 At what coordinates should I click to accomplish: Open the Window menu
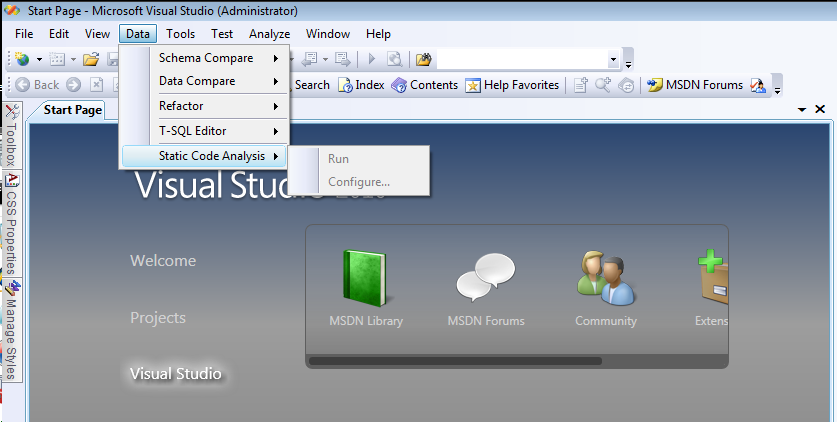(x=328, y=34)
